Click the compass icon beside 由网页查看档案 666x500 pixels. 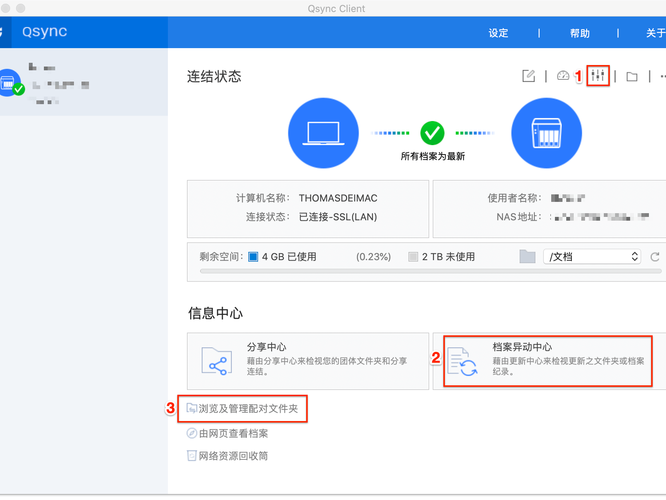192,433
